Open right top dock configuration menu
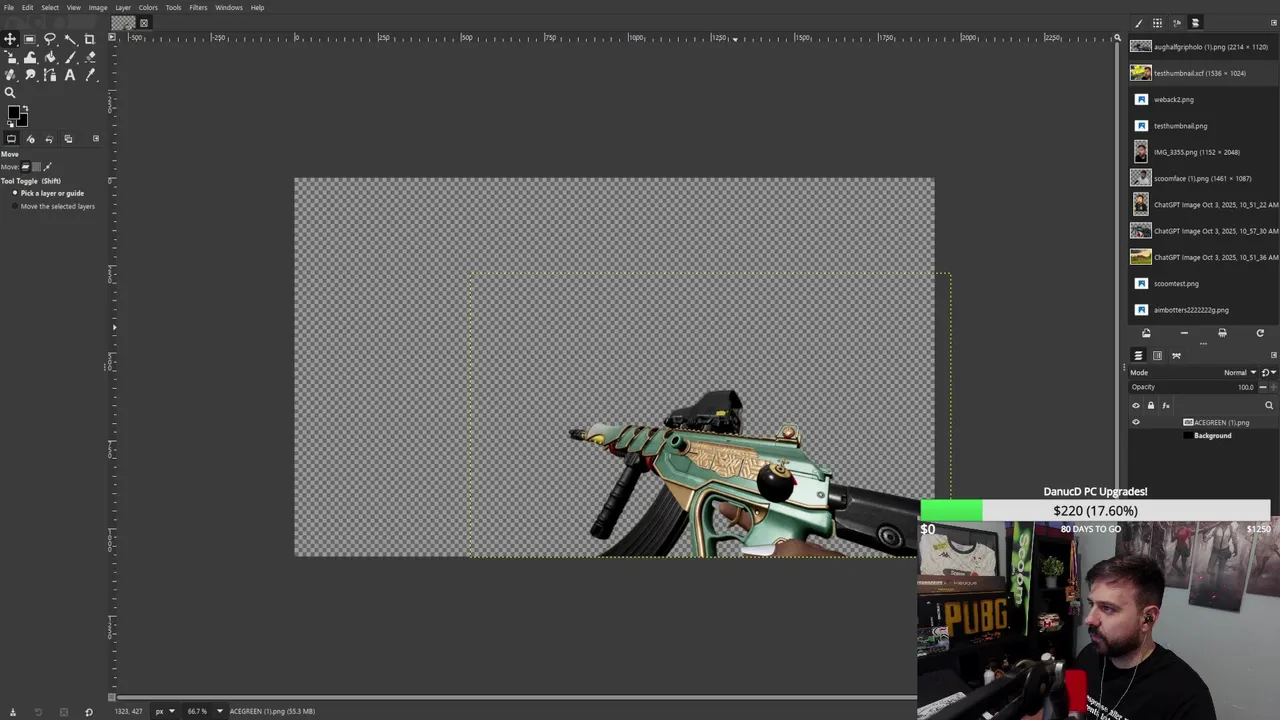The height and width of the screenshot is (720, 1280). tap(1273, 23)
